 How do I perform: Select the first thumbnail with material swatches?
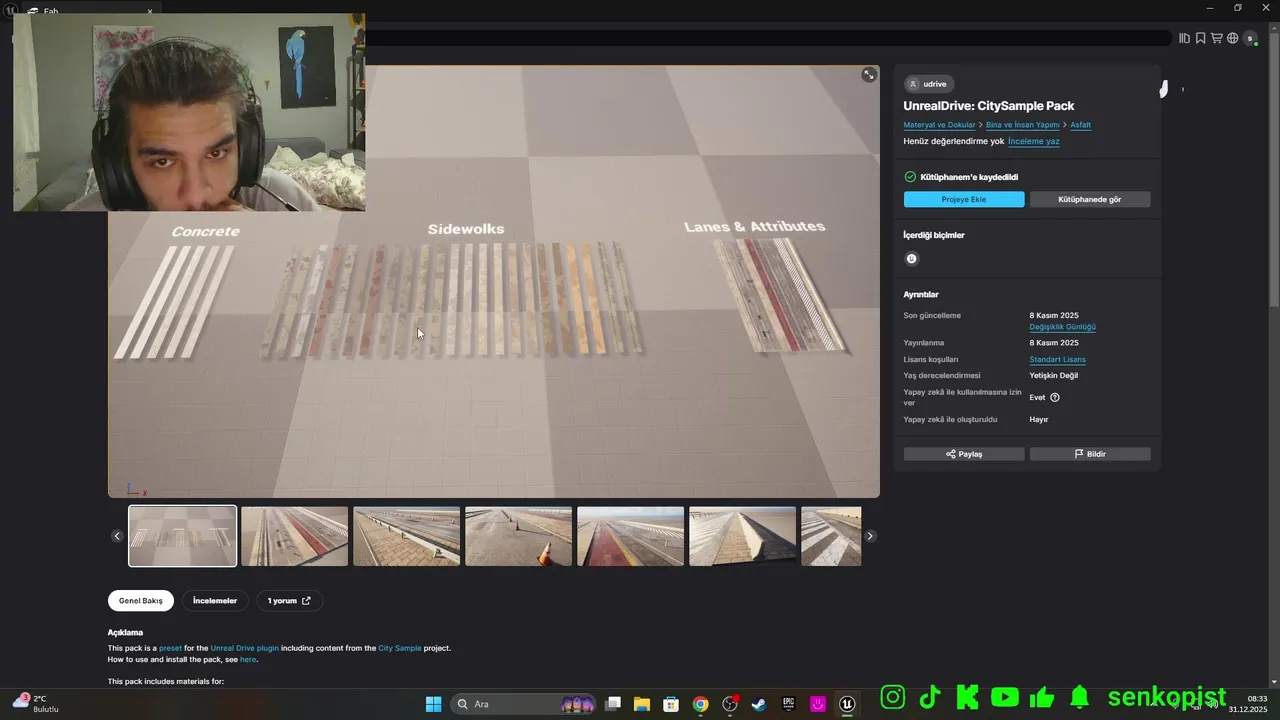pos(183,536)
